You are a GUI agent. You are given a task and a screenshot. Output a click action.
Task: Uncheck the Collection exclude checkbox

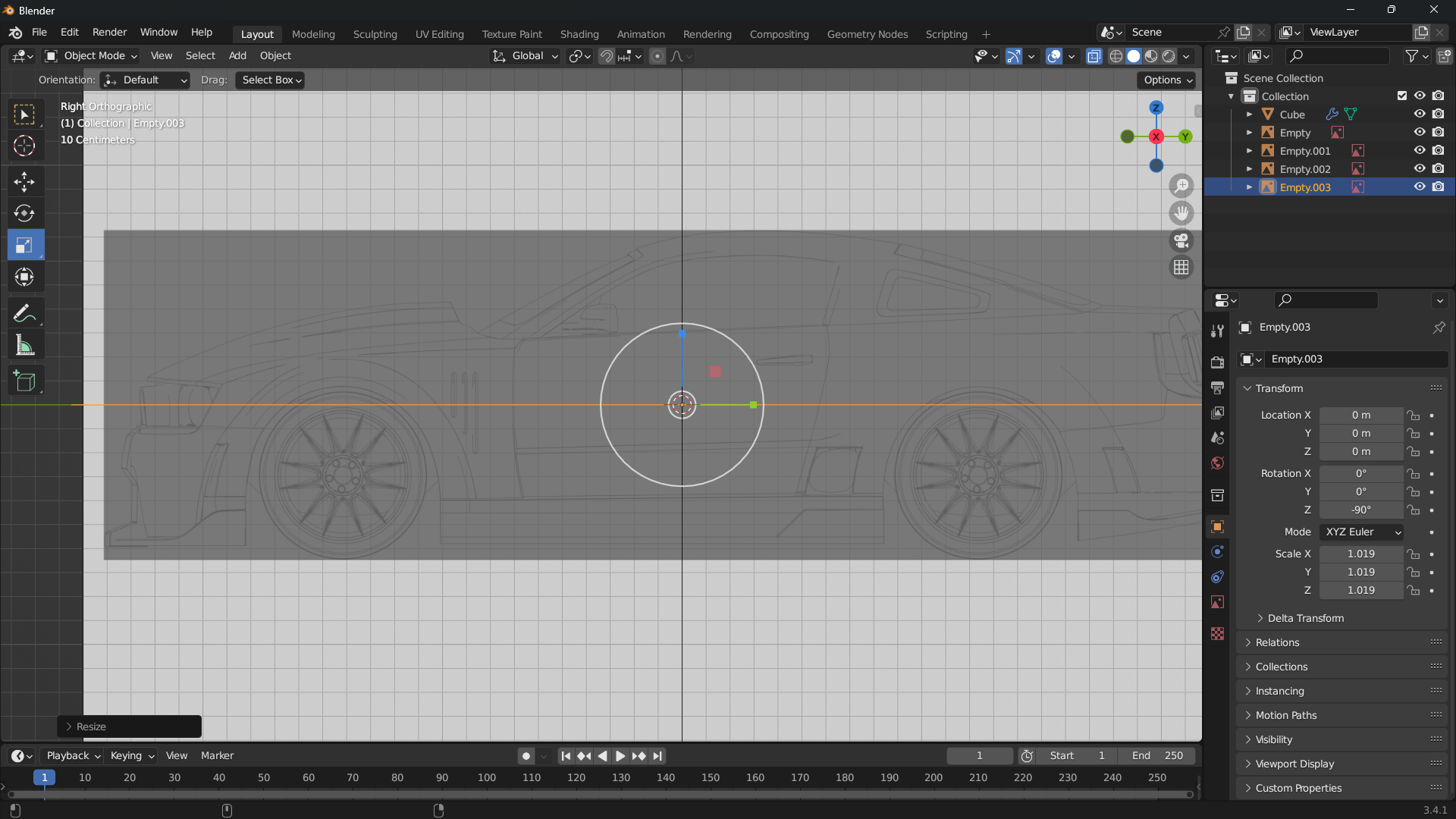click(x=1402, y=96)
